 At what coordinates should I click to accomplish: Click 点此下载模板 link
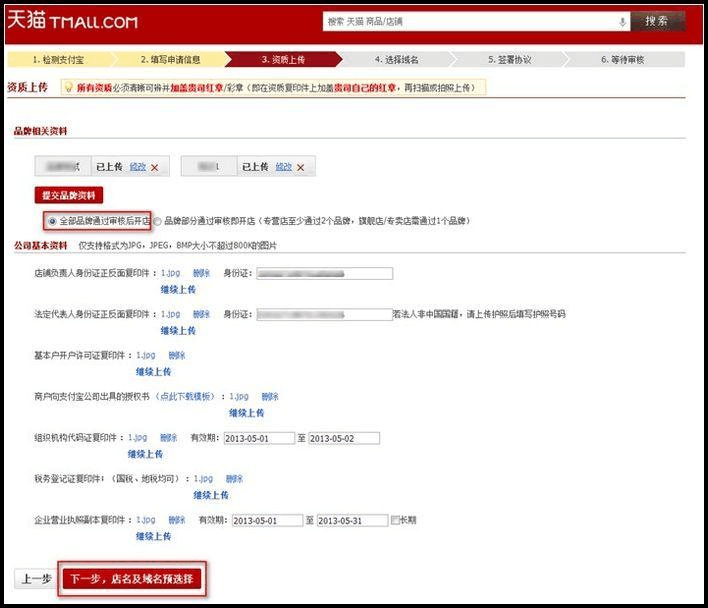coord(186,396)
